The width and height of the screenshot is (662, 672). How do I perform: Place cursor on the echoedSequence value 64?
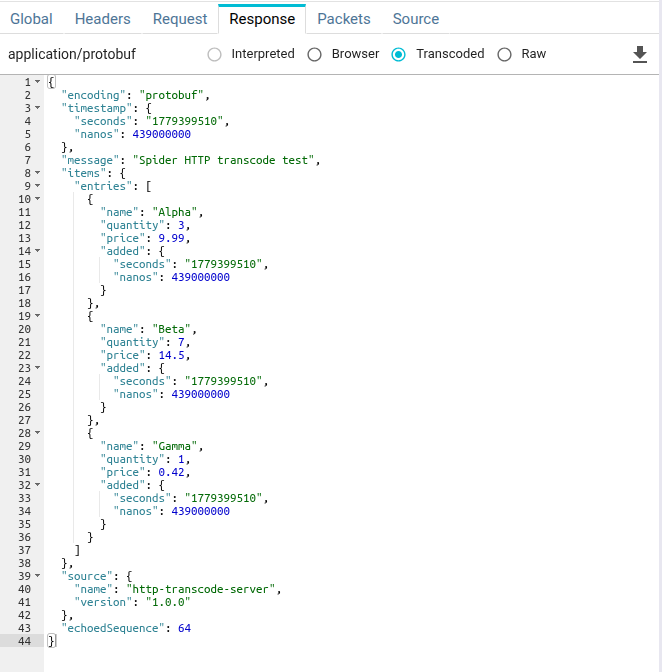click(x=184, y=628)
